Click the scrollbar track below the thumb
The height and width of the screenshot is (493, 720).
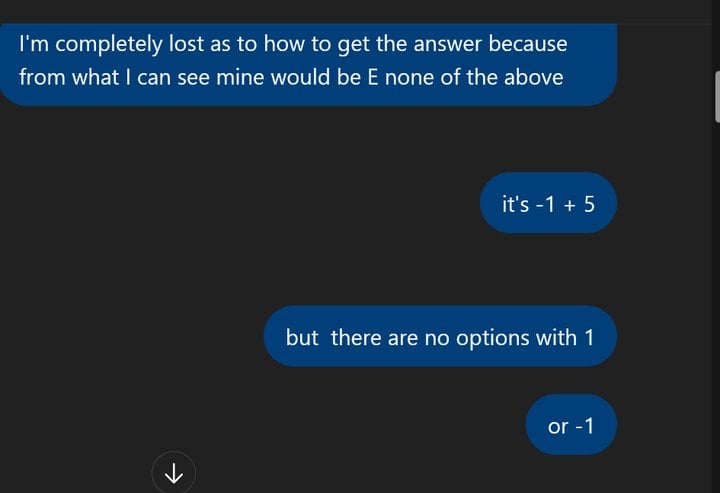click(716, 300)
